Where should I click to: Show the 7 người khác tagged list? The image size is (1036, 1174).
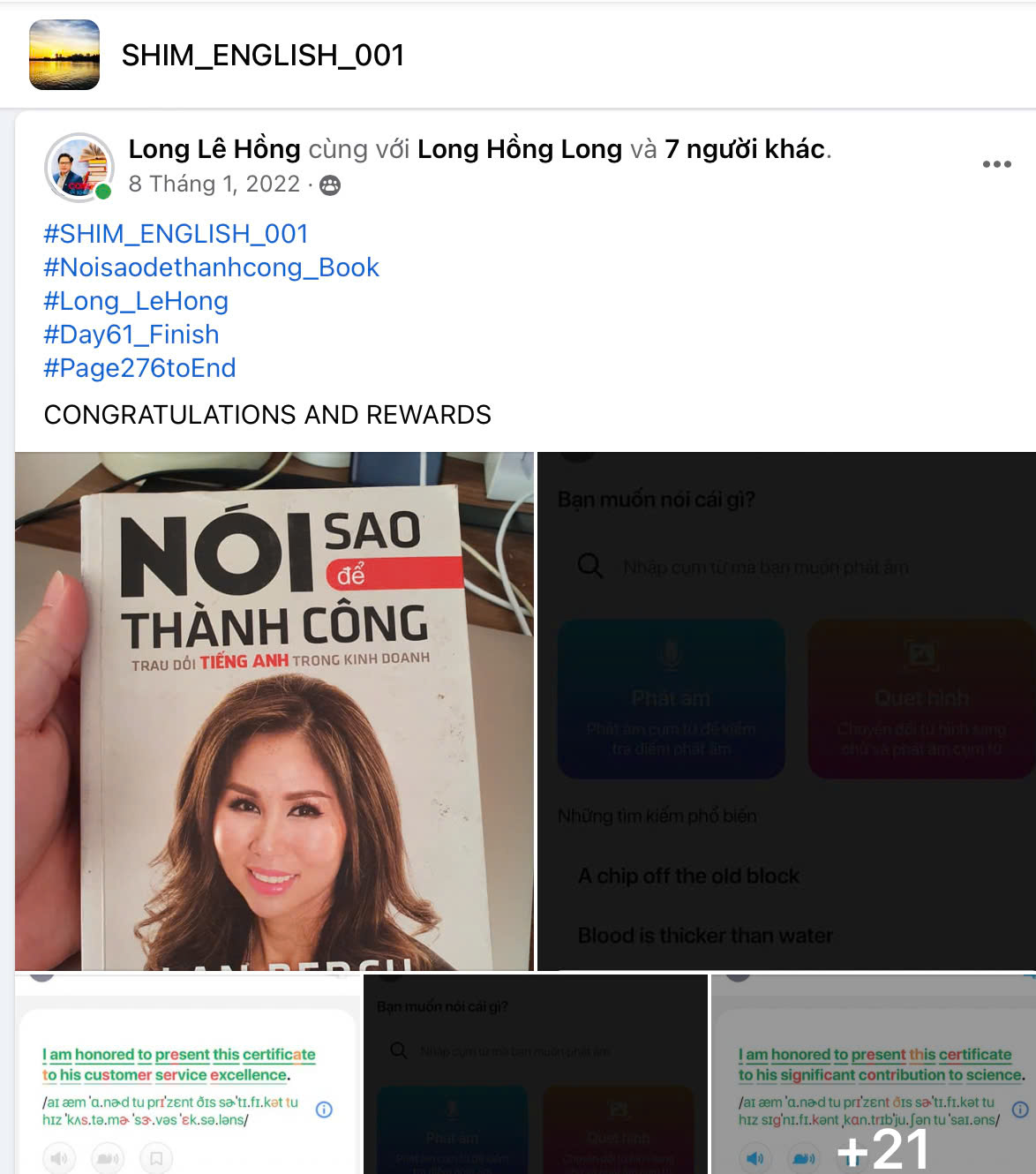746,149
